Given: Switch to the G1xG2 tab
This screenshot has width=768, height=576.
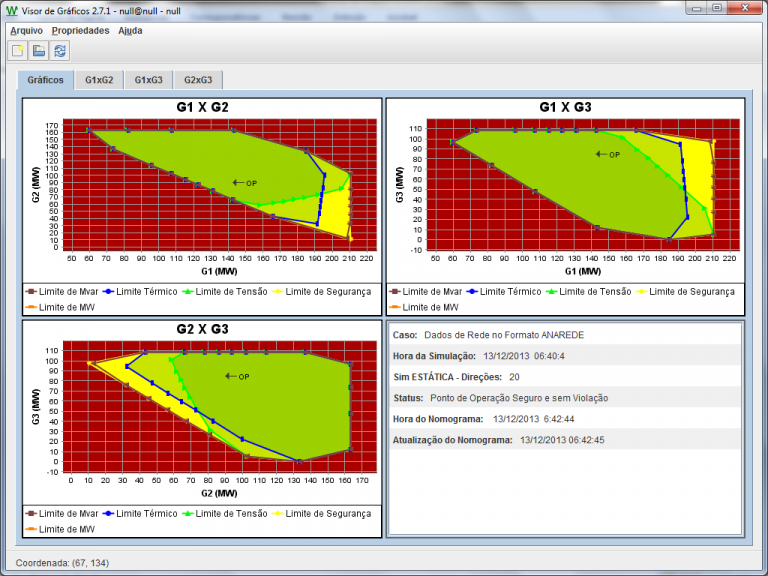Looking at the screenshot, I should 99,80.
